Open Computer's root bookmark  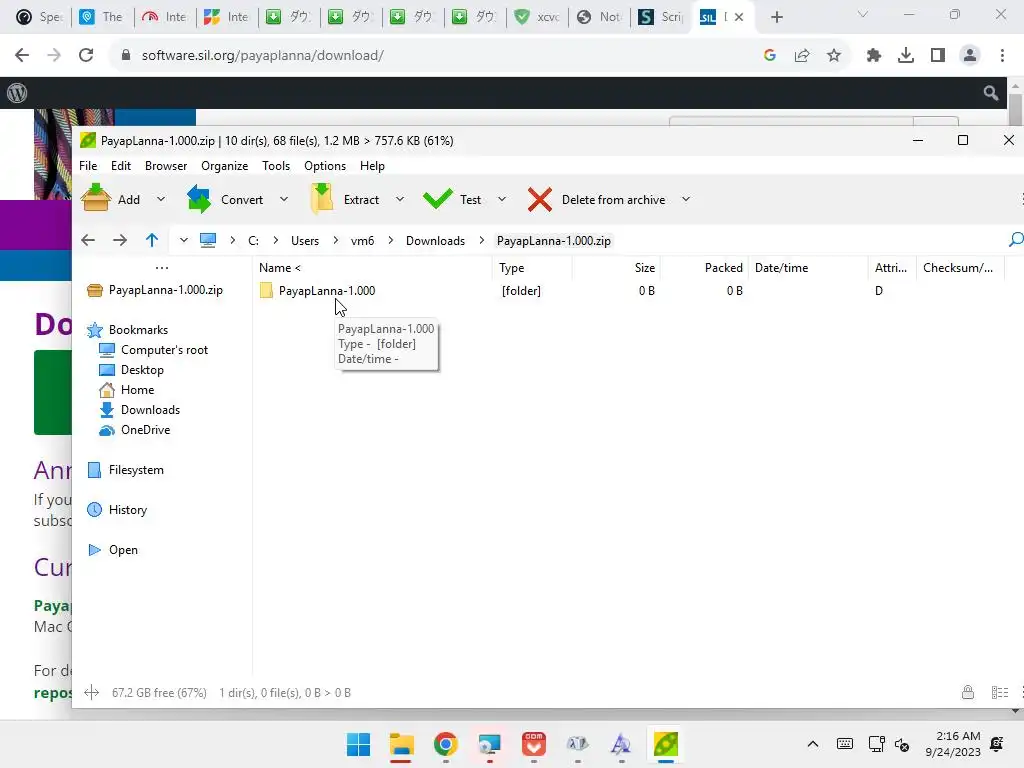pyautogui.click(x=164, y=350)
